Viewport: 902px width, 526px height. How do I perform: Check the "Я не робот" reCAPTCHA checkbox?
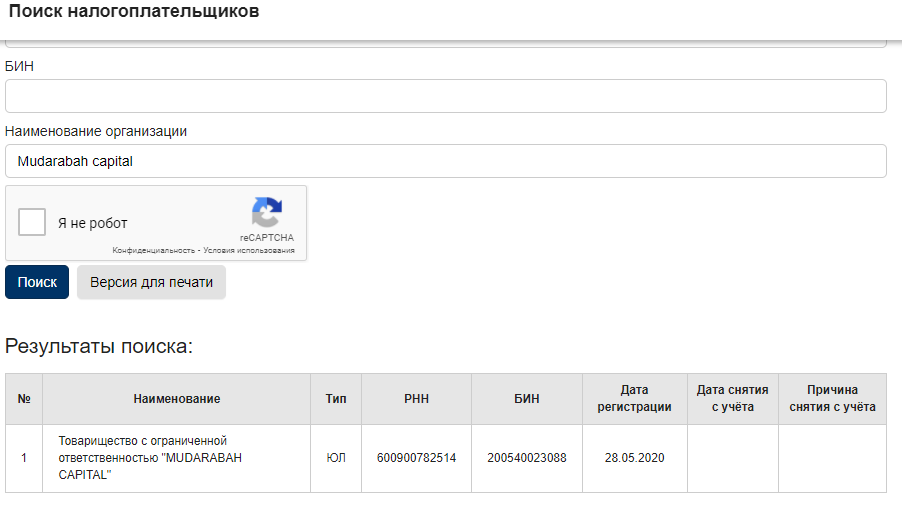(x=33, y=223)
